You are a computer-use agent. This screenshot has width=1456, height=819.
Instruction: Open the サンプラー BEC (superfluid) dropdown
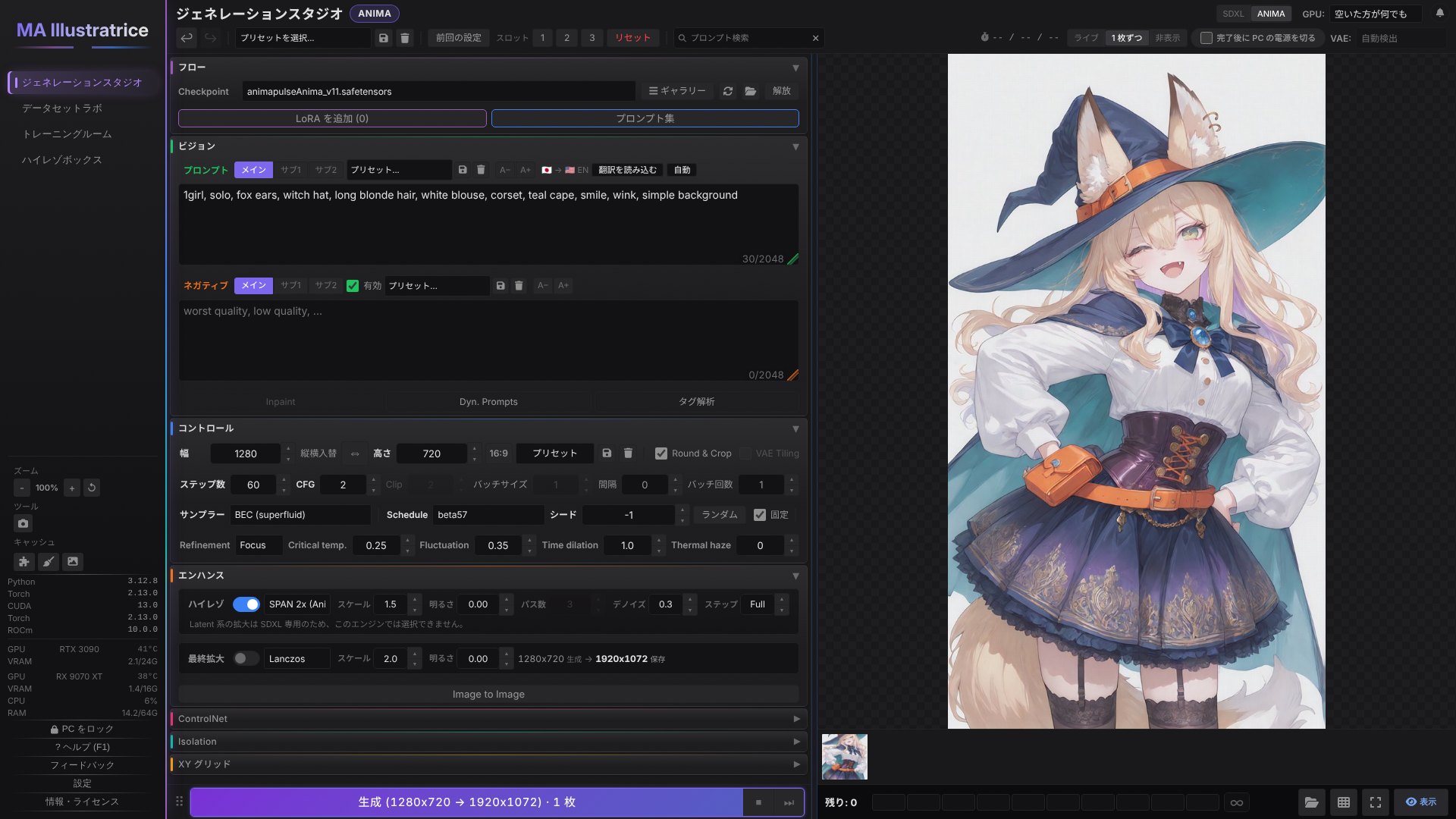tap(300, 515)
